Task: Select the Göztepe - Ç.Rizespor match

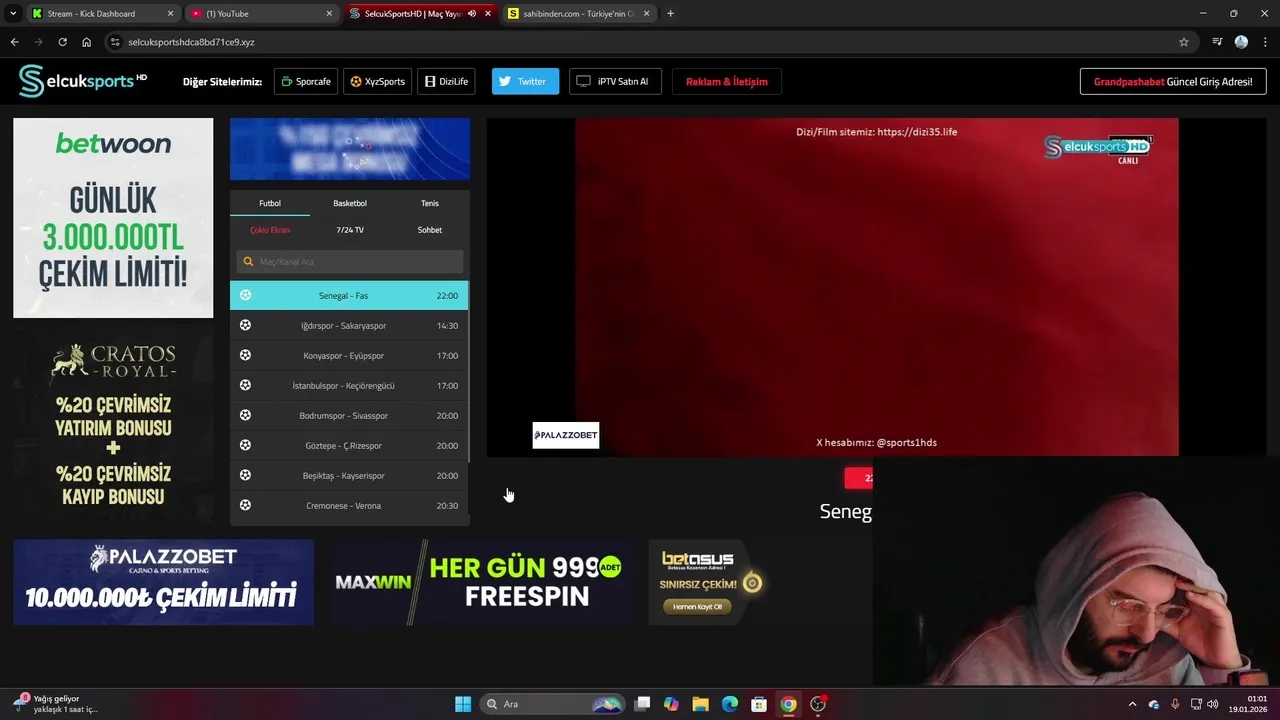Action: coord(349,445)
